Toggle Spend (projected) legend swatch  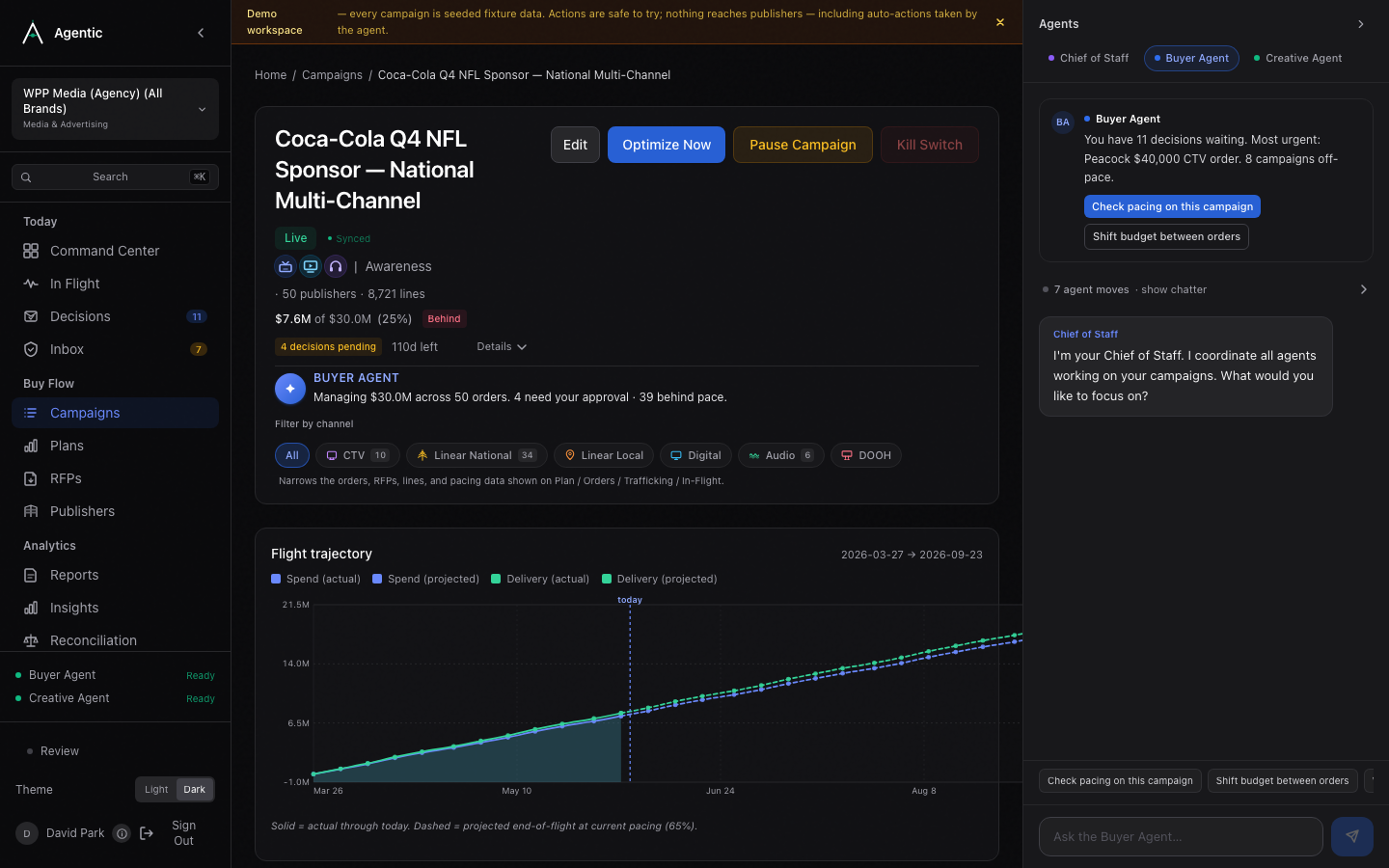pyautogui.click(x=377, y=580)
